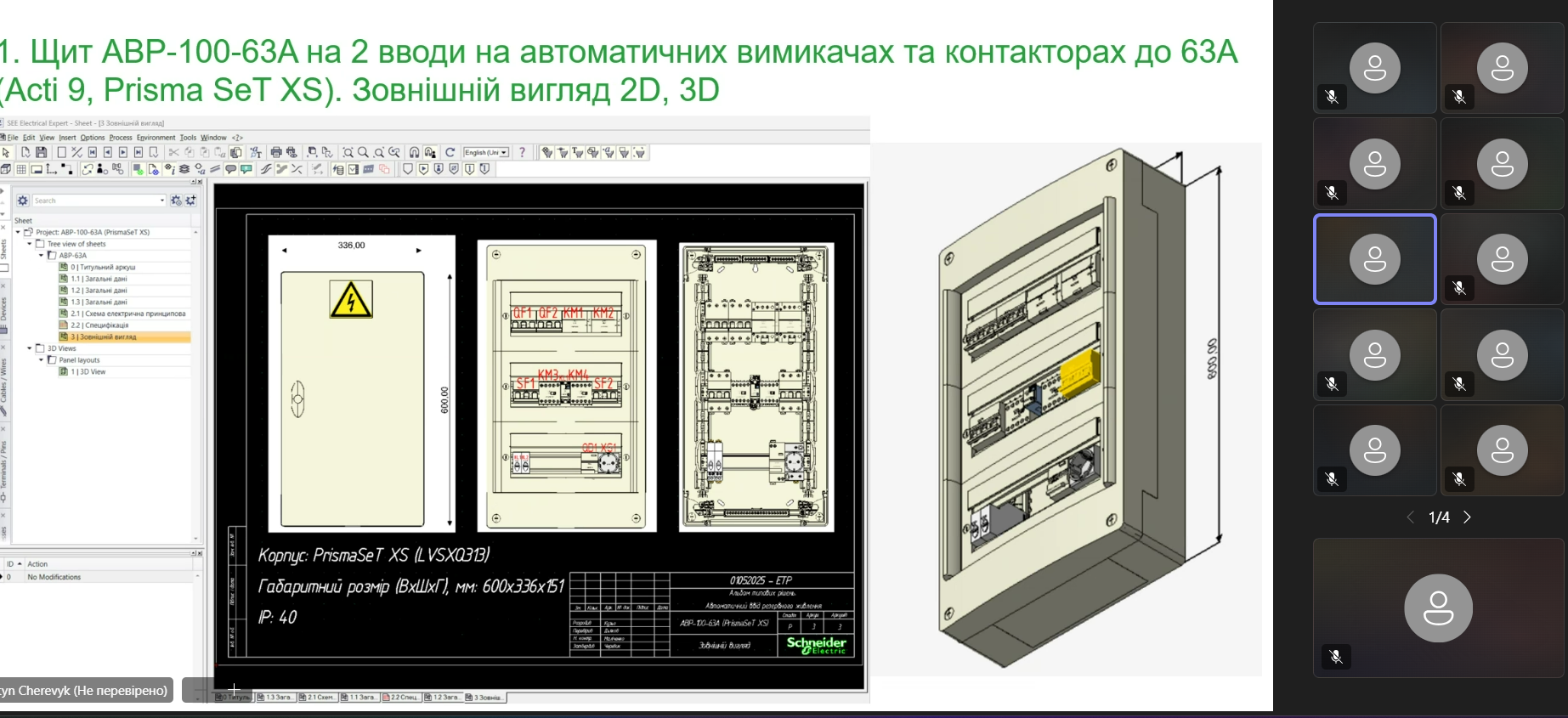The width and height of the screenshot is (1568, 718).
Task: Click the 3D cube icon in second toolbar
Action: (5, 169)
